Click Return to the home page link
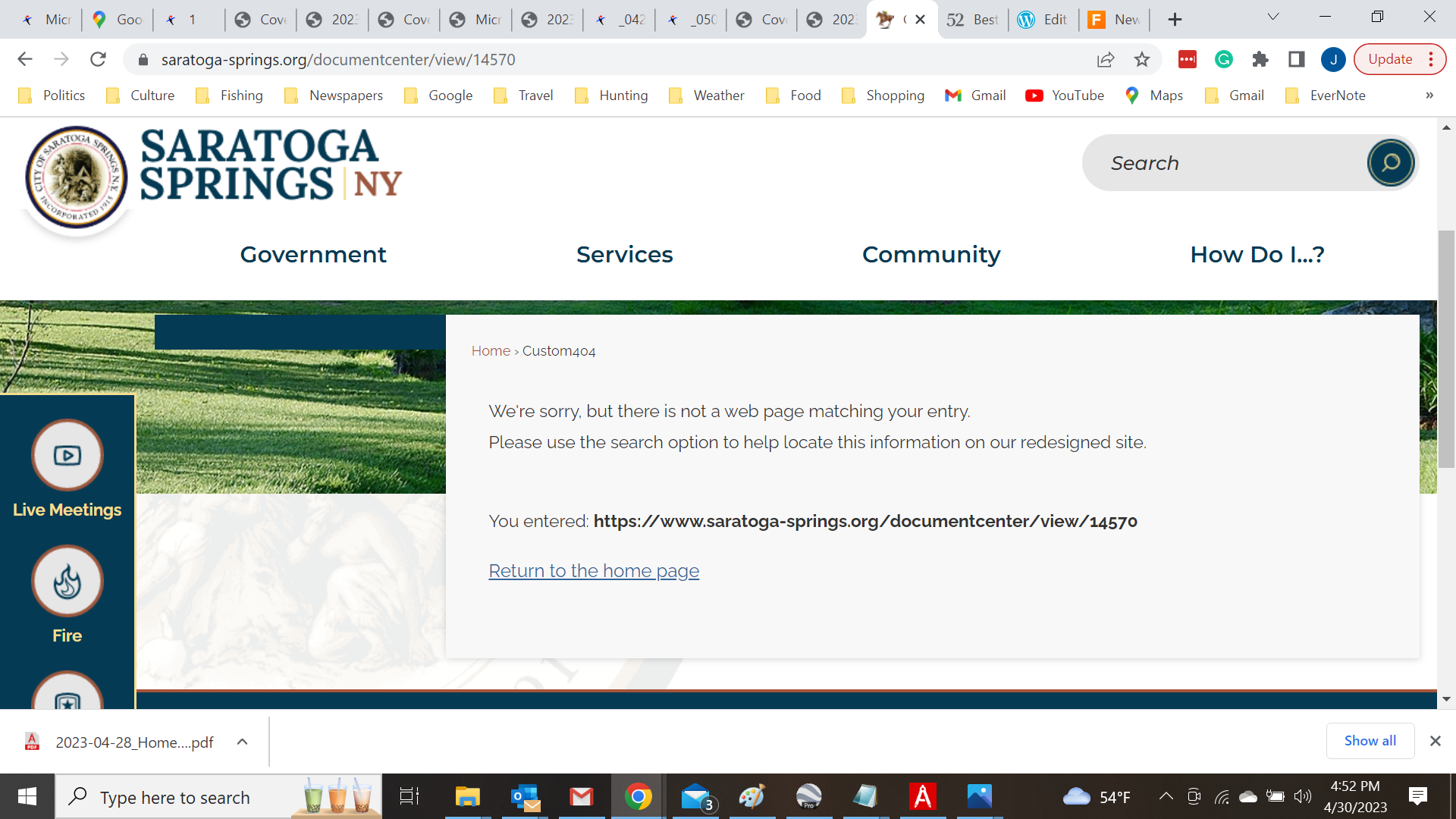 (594, 571)
